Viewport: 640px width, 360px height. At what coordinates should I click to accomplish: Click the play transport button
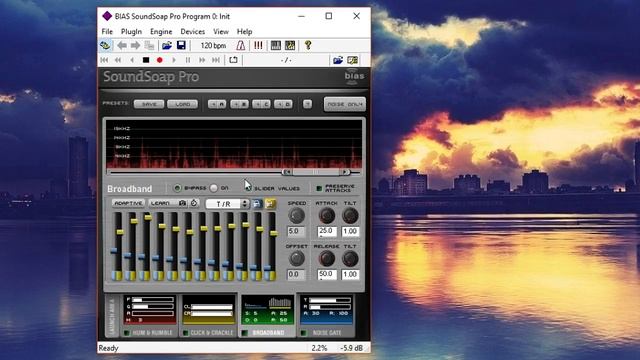[x=174, y=60]
